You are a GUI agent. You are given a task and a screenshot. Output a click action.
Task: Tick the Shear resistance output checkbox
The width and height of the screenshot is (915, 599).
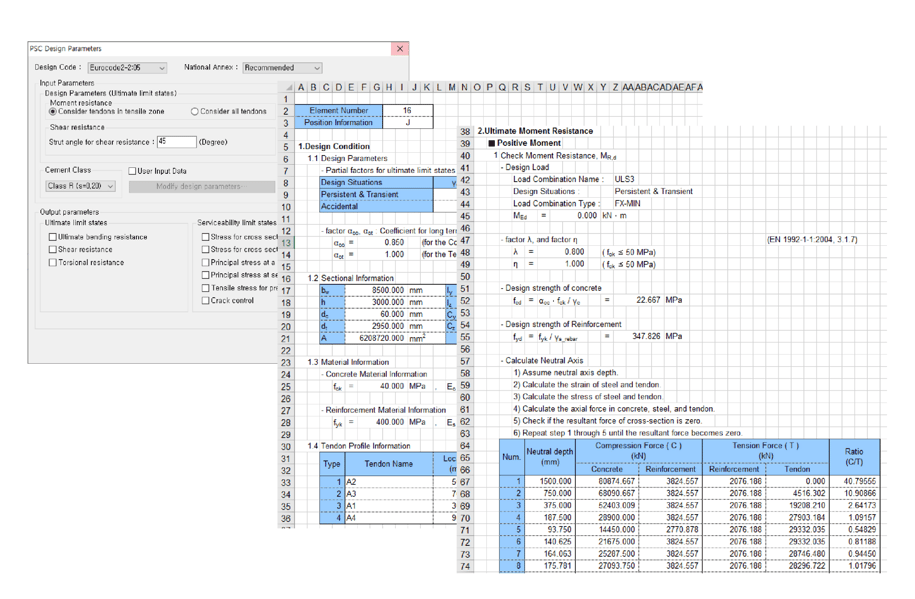pos(54,250)
